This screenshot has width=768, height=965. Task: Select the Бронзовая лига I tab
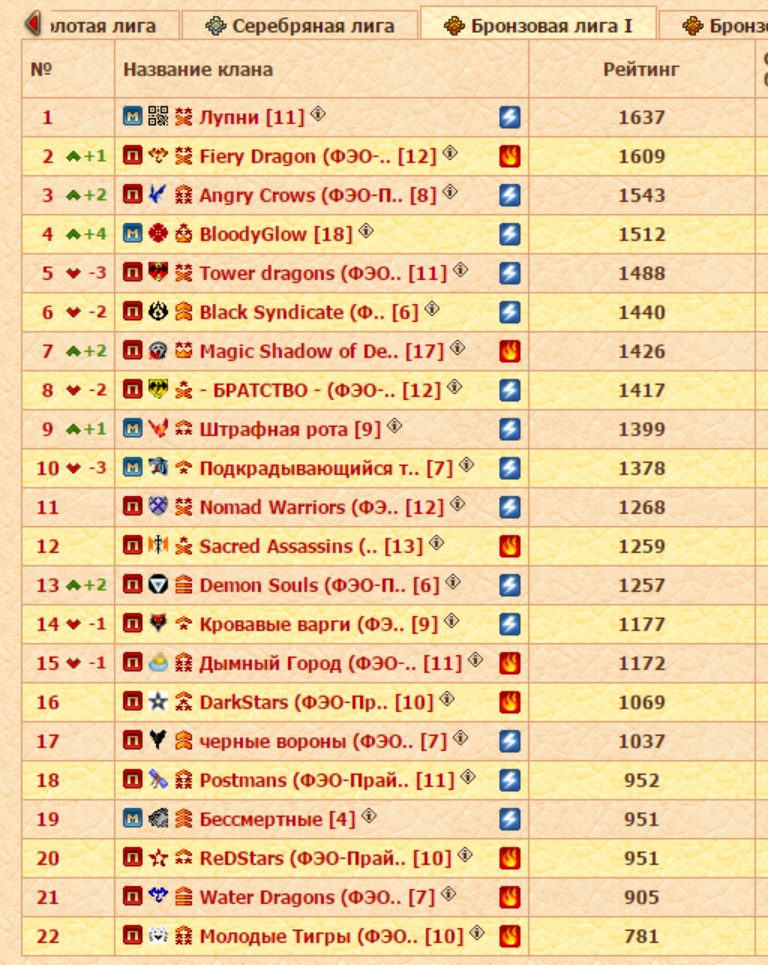[x=538, y=25]
